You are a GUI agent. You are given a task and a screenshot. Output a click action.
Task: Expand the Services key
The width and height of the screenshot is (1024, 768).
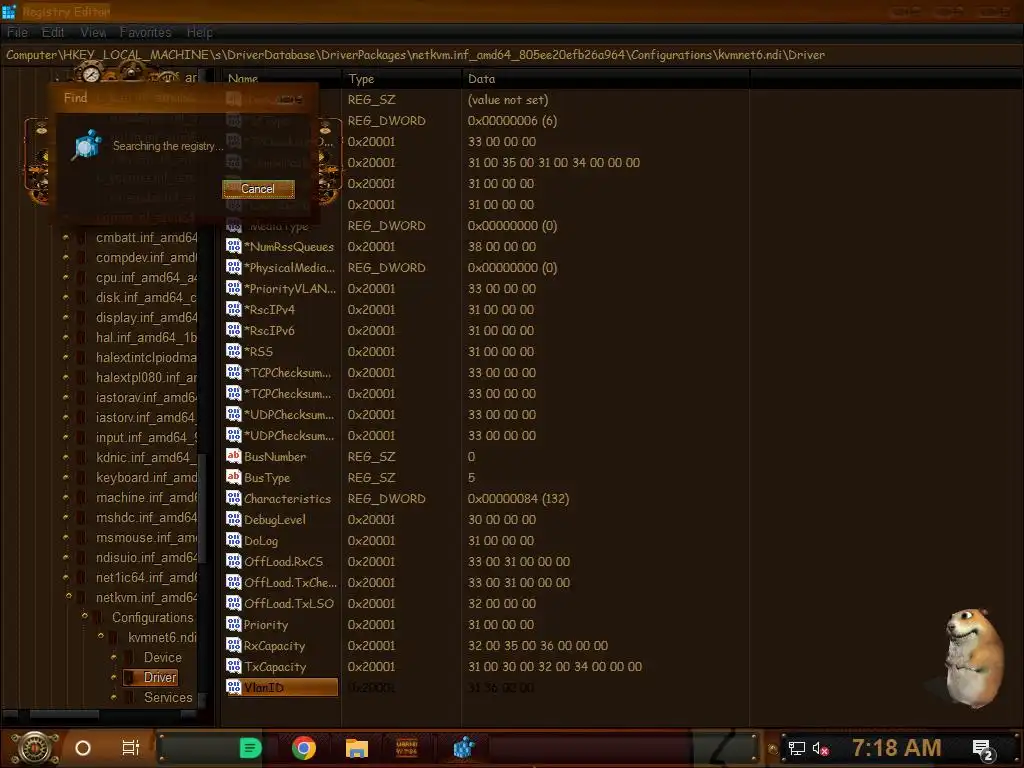[x=114, y=697]
